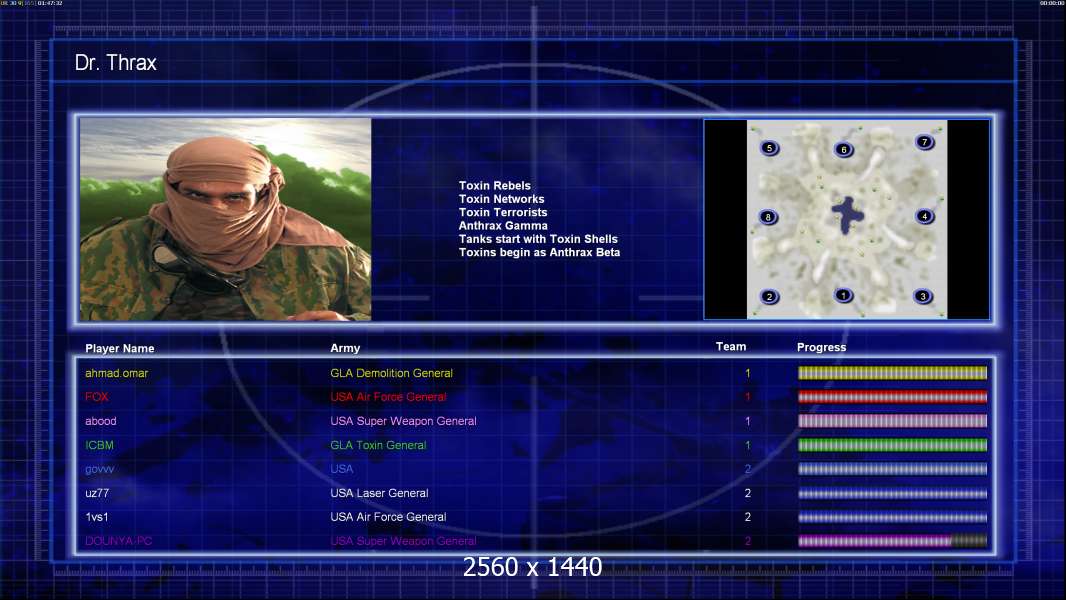Select player name uz77
The width and height of the screenshot is (1066, 600).
coord(97,493)
